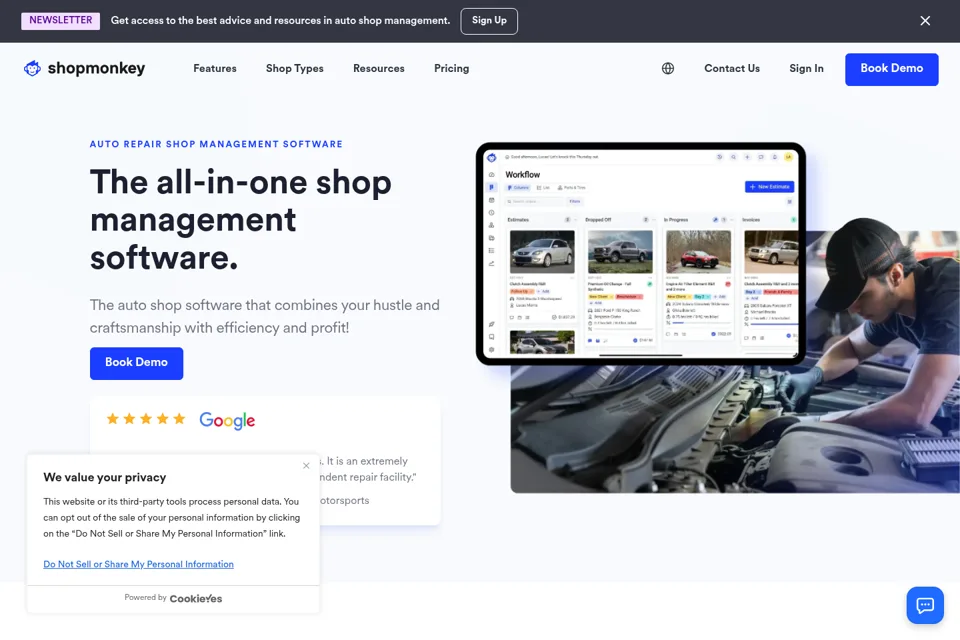The height and width of the screenshot is (640, 960).
Task: Open the Contact Us link
Action: pyautogui.click(x=732, y=69)
